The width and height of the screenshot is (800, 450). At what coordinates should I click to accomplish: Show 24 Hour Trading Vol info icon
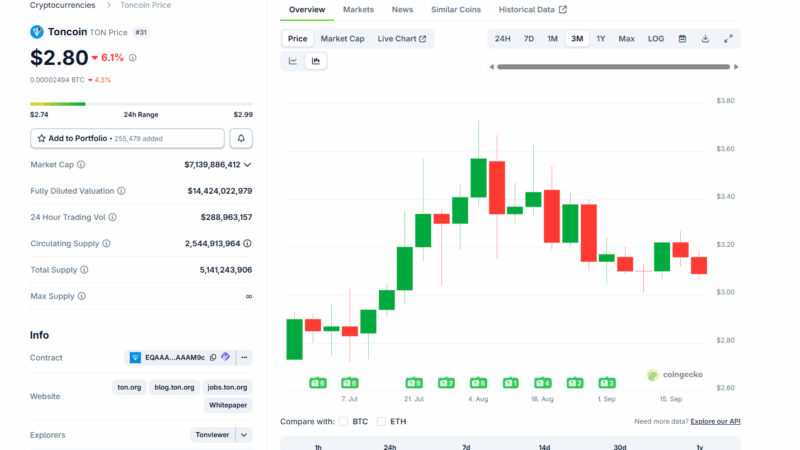coord(113,217)
